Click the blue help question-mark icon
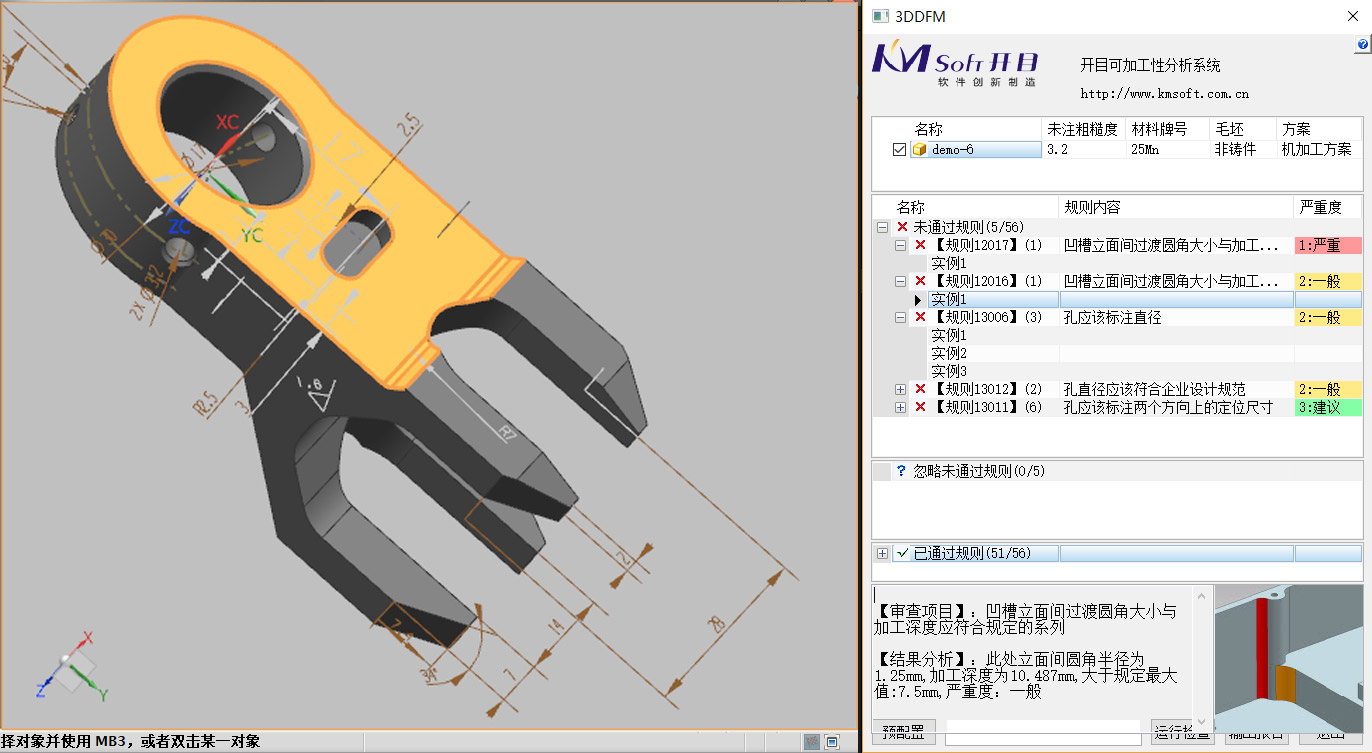The image size is (1372, 753). point(1362,44)
